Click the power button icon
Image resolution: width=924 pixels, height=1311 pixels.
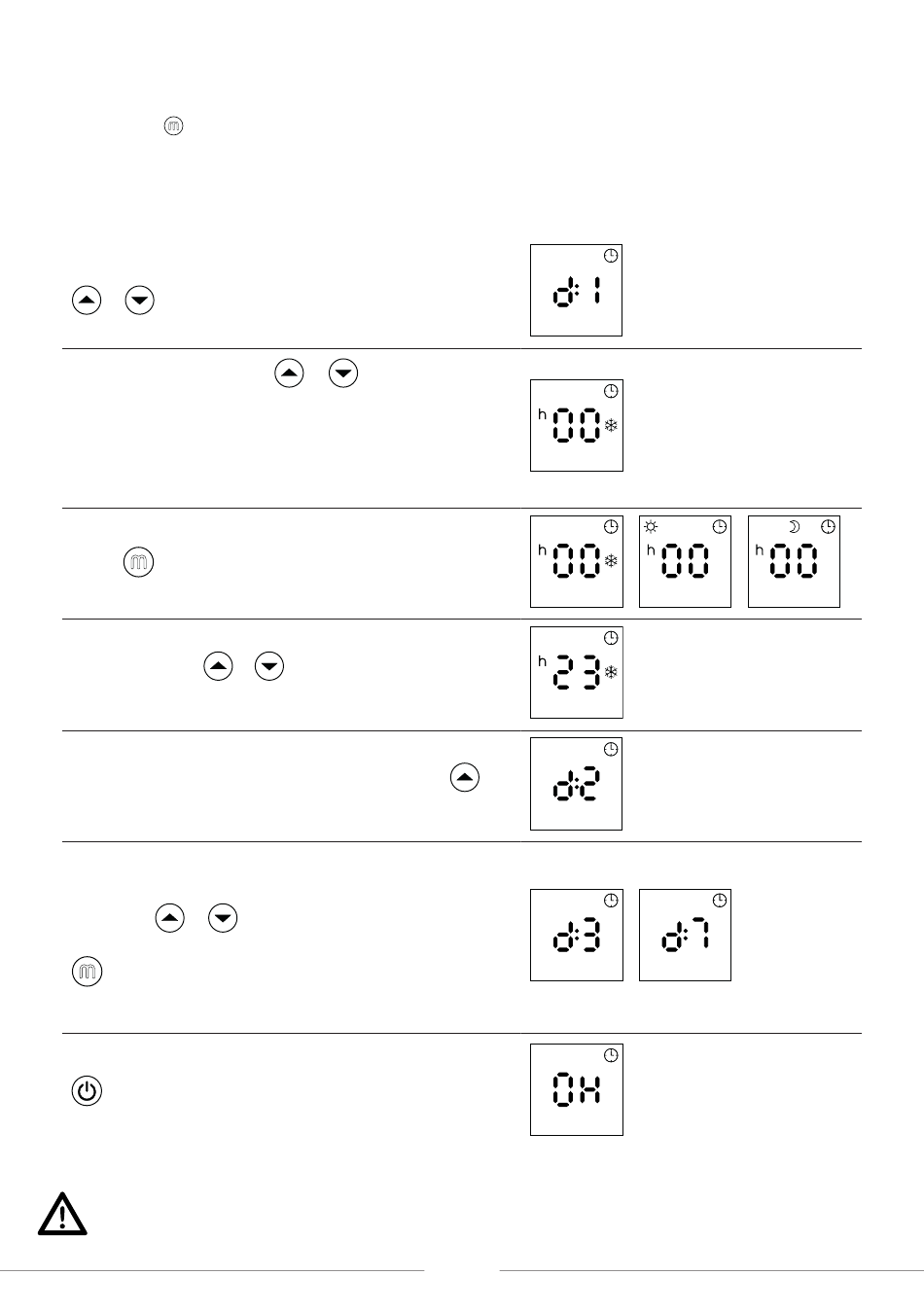pos(88,1091)
